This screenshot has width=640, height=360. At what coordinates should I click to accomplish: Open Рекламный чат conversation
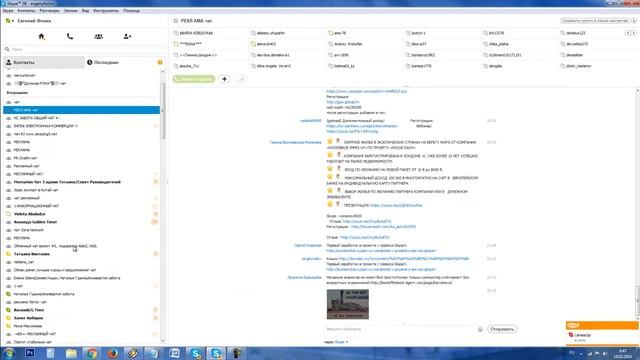pyautogui.click(x=82, y=166)
